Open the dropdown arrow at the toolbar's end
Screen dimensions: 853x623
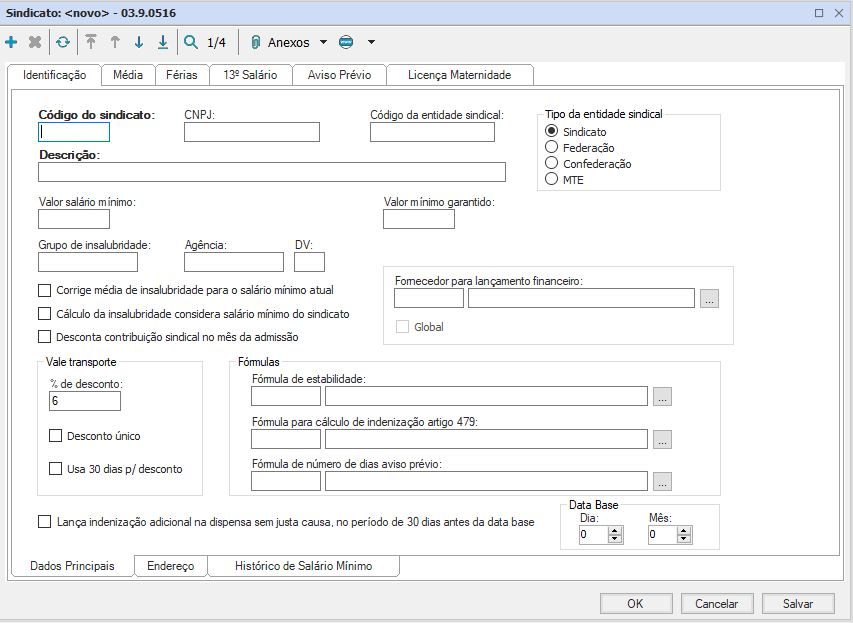click(x=371, y=43)
